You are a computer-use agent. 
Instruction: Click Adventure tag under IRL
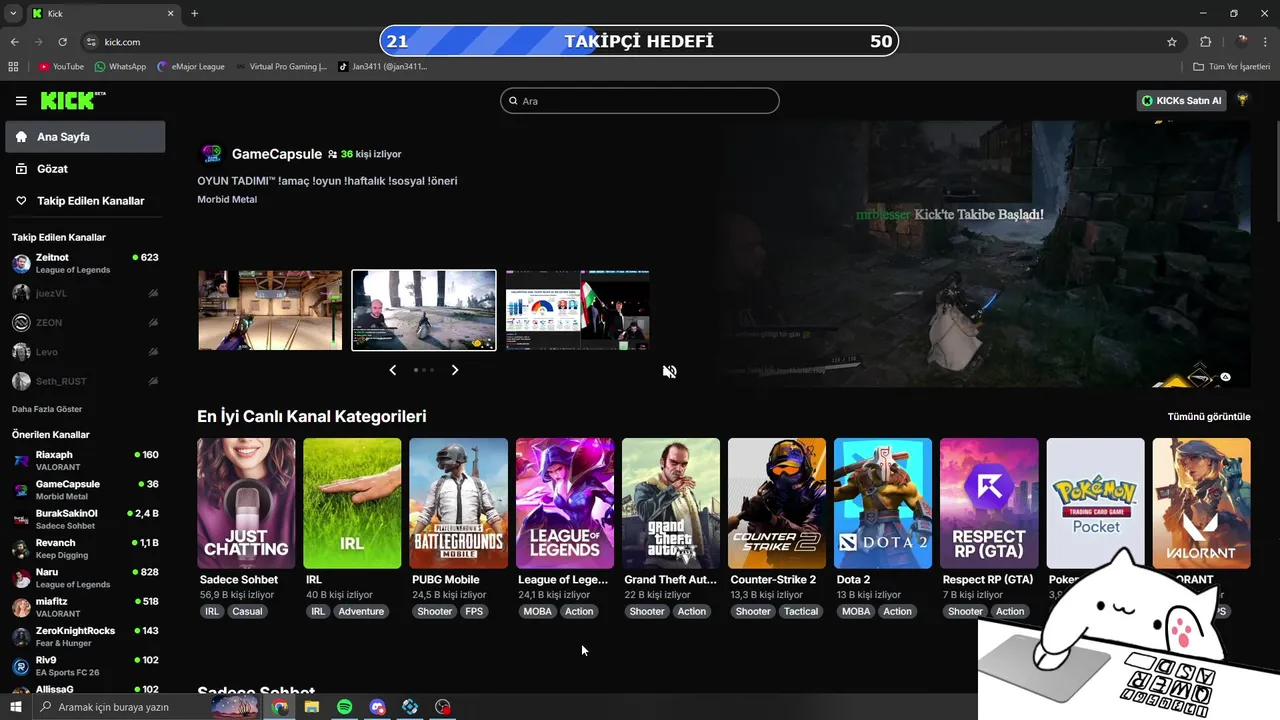(x=361, y=611)
